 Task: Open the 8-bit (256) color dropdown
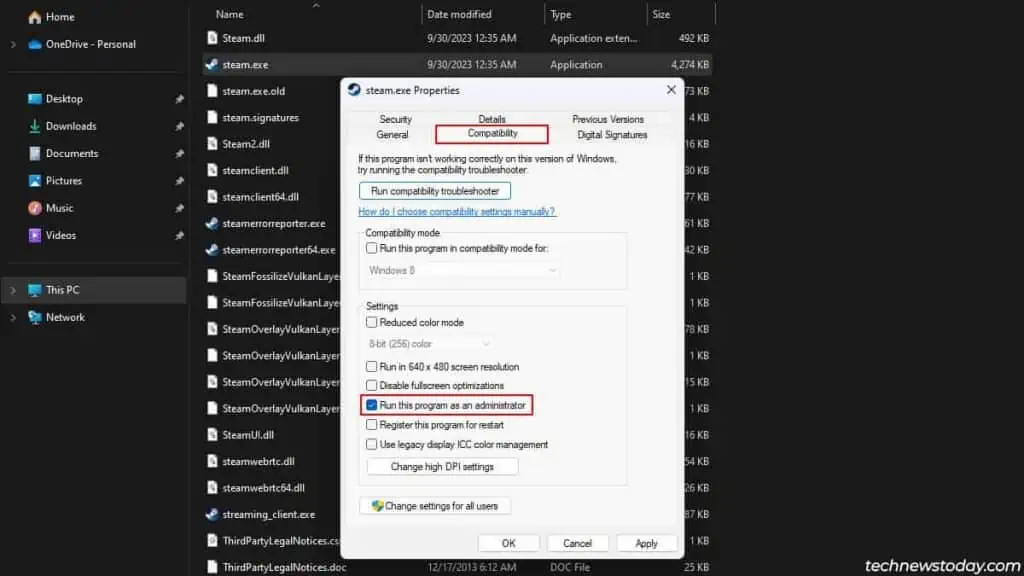tap(428, 344)
